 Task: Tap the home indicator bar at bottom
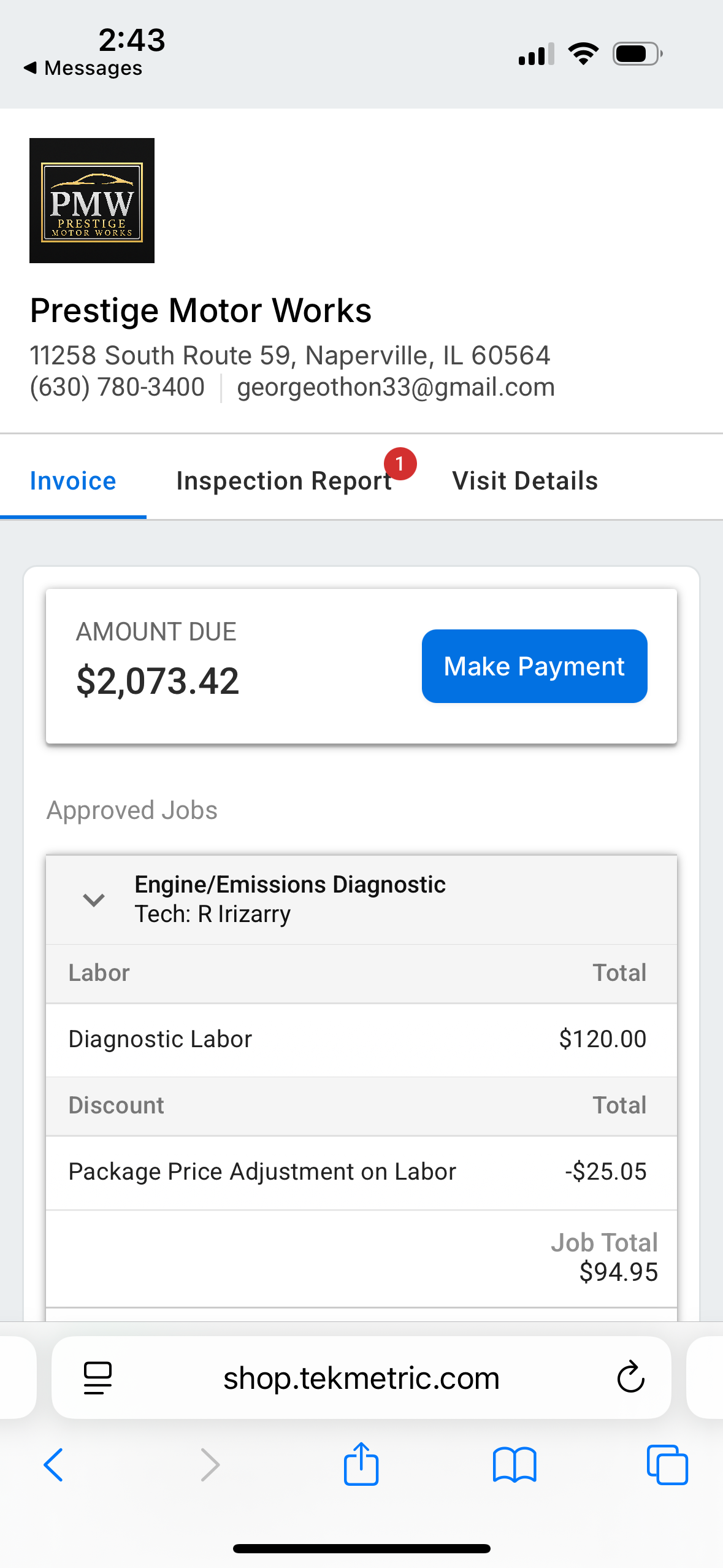point(361,1548)
